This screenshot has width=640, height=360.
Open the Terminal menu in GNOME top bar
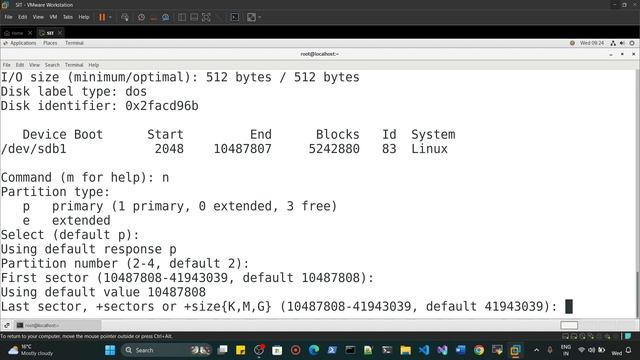74,43
